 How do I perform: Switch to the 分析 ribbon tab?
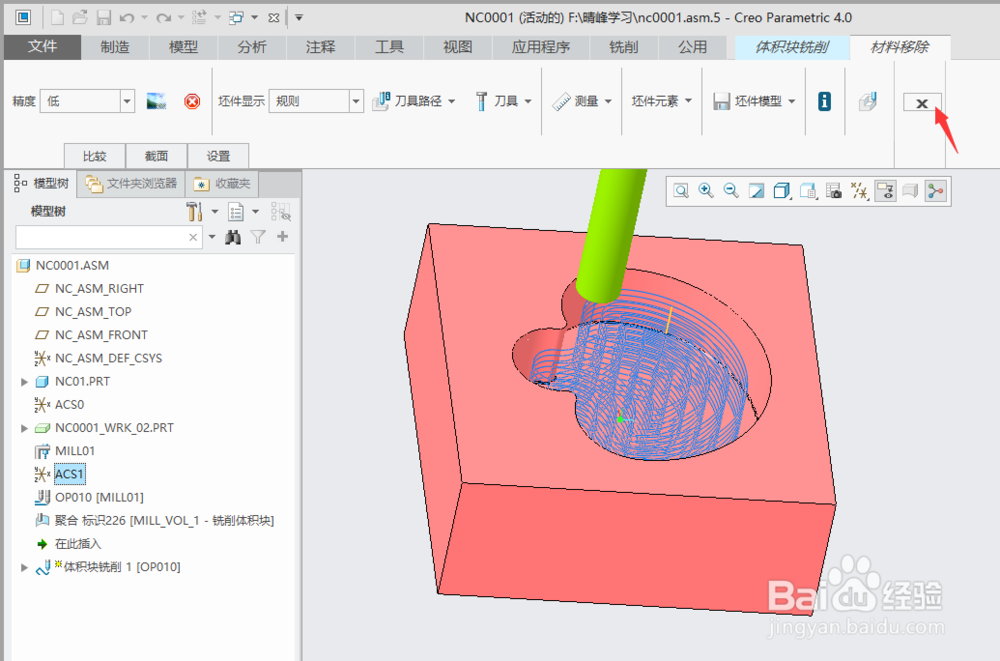(x=252, y=47)
